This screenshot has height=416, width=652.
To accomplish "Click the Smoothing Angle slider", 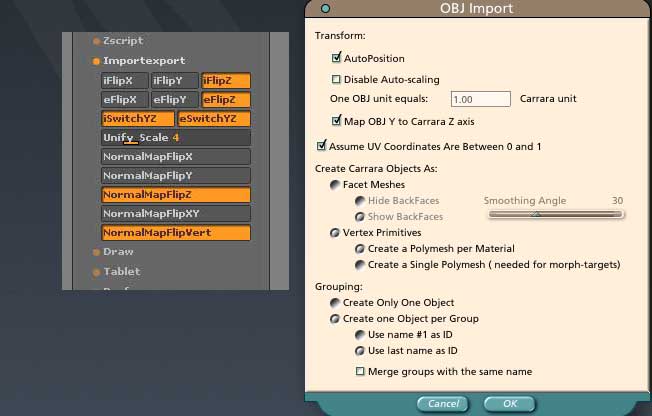I will 556,214.
